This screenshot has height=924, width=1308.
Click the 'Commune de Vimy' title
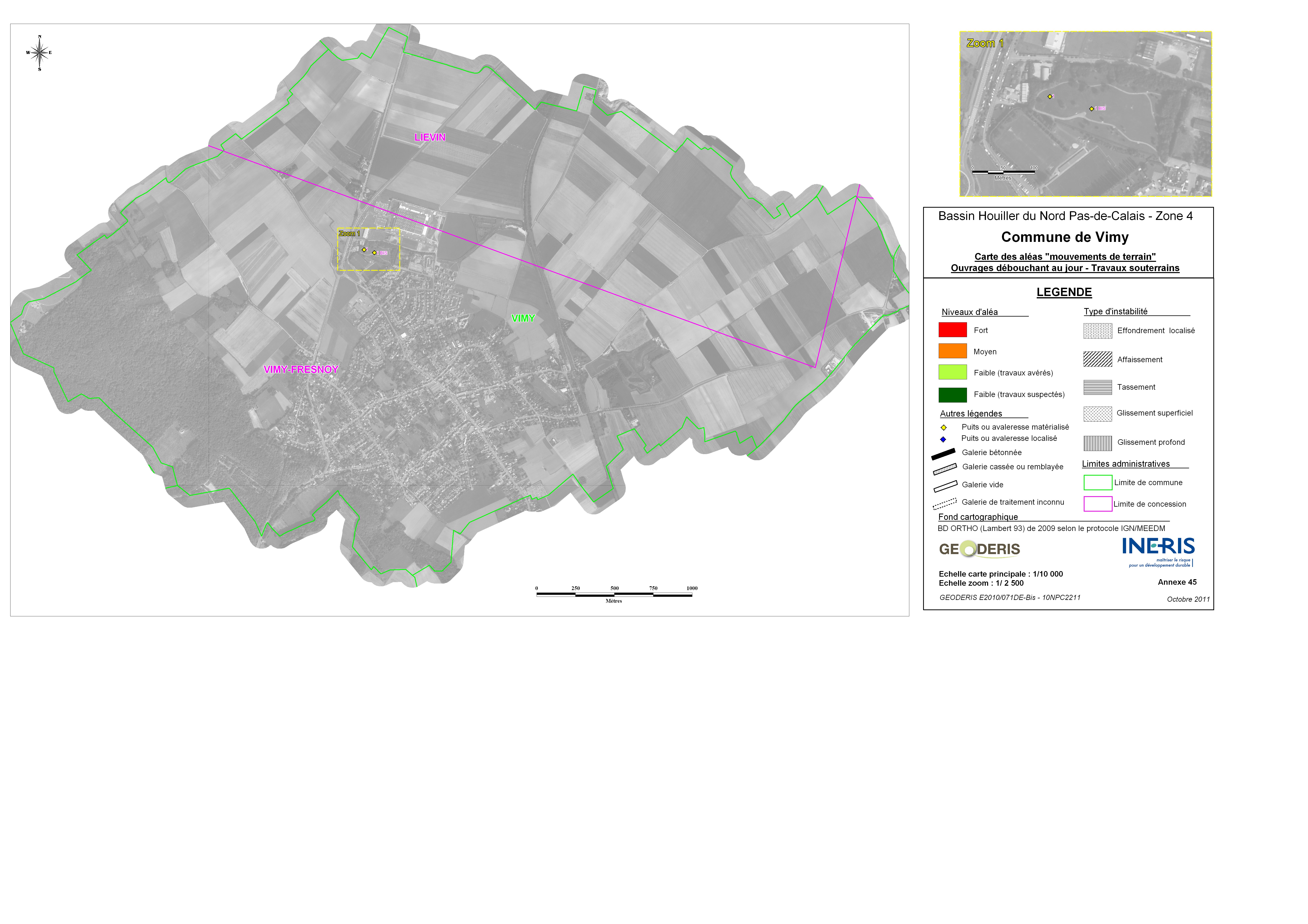point(1065,237)
